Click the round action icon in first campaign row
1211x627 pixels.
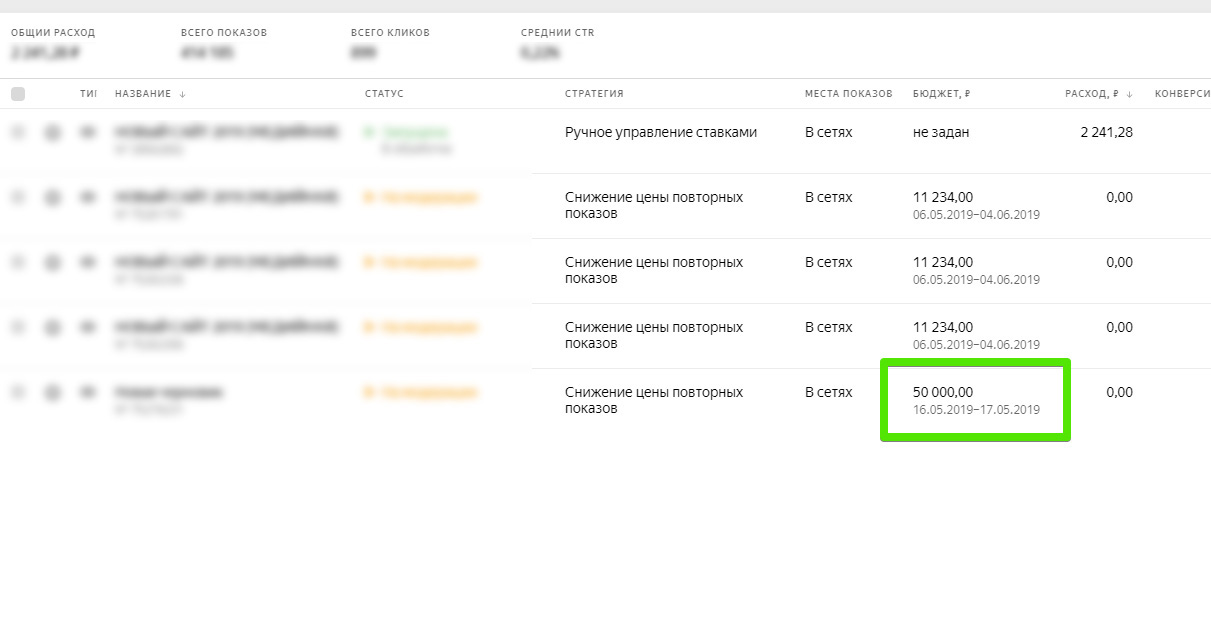[53, 132]
